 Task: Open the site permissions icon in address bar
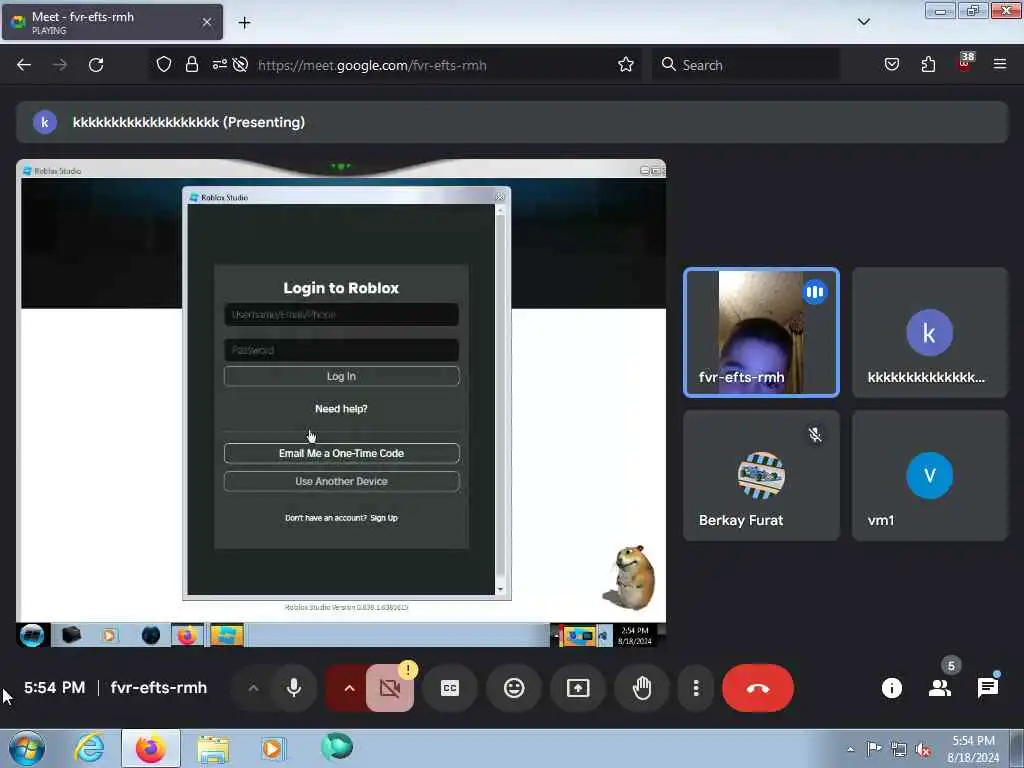coord(219,65)
